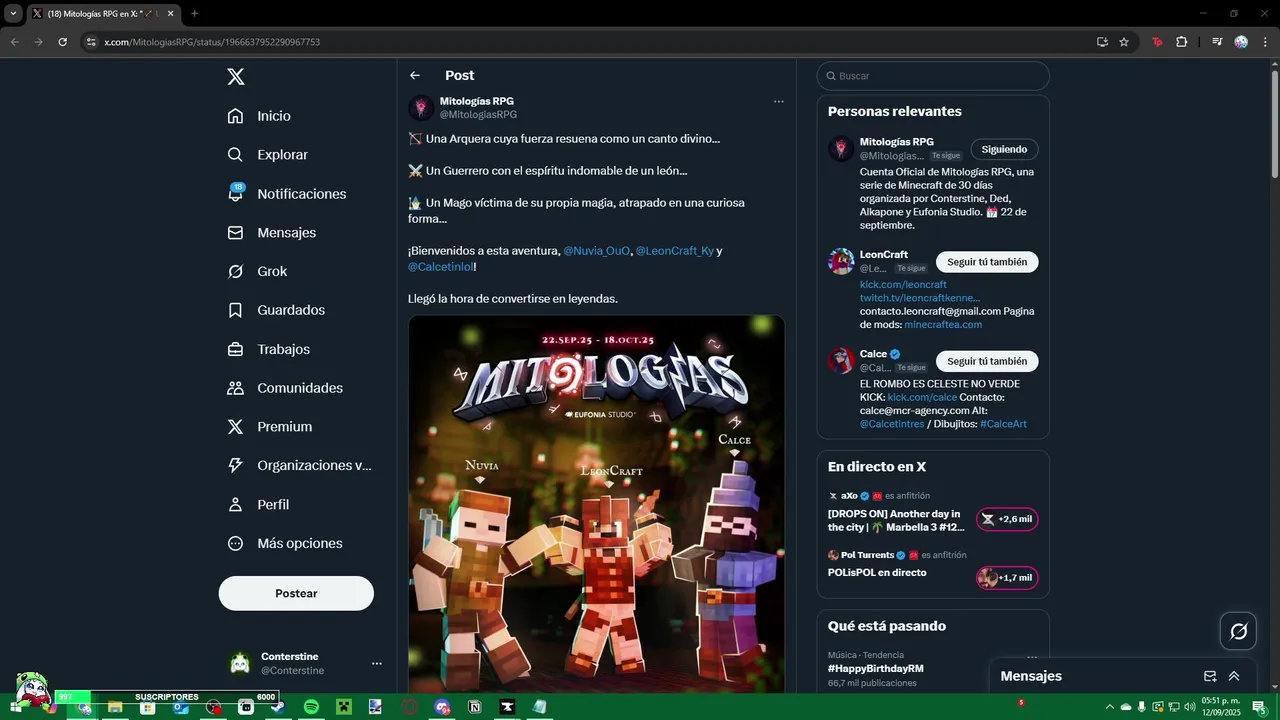Viewport: 1280px width, 720px height.
Task: Click the Premium X icon
Action: pyautogui.click(x=235, y=427)
